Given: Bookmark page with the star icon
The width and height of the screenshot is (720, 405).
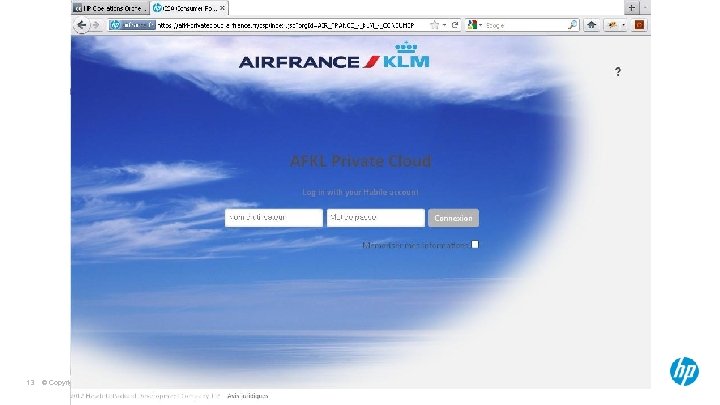Looking at the screenshot, I should 434,25.
